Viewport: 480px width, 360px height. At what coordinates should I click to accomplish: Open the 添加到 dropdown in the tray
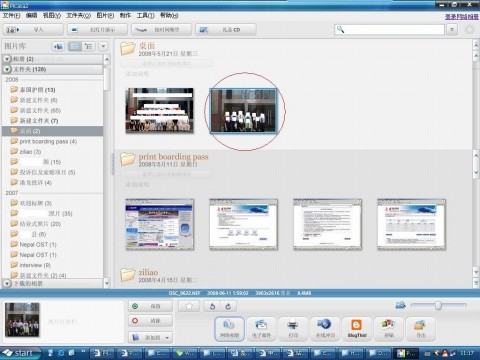pyautogui.click(x=150, y=337)
